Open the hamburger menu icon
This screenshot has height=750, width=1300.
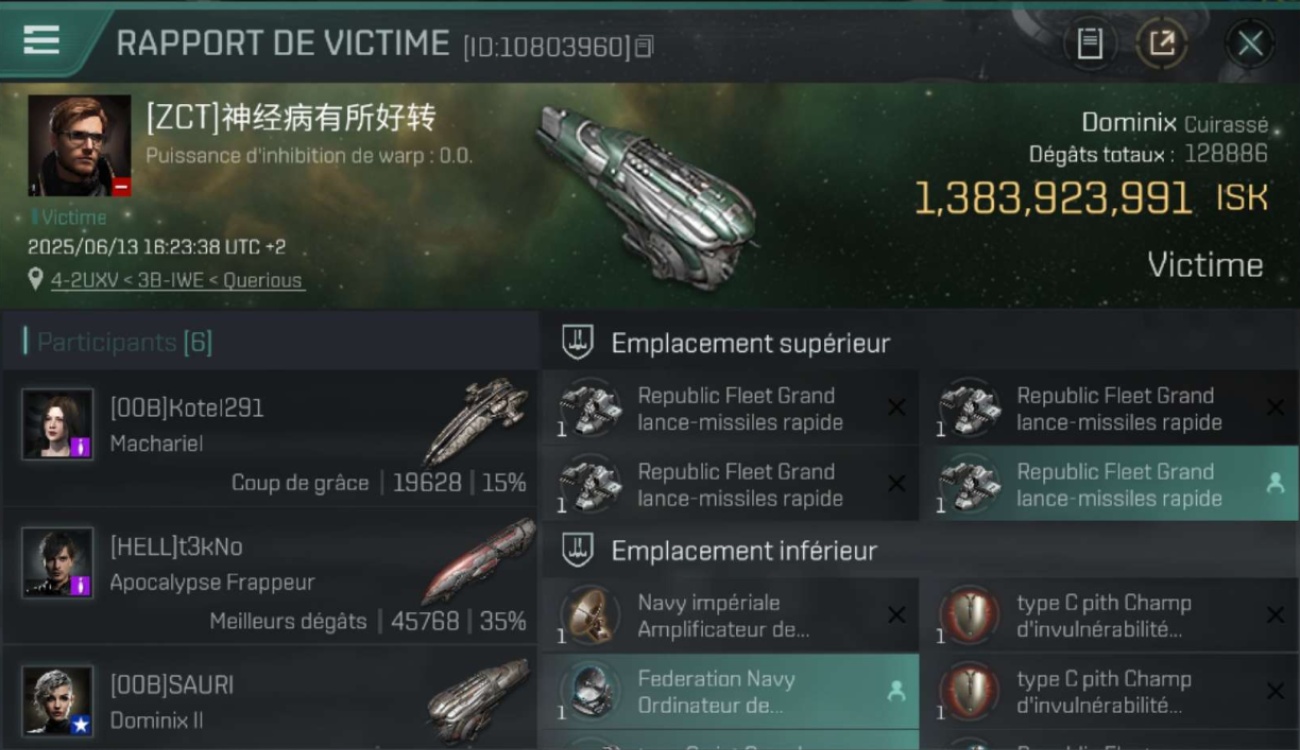click(41, 41)
